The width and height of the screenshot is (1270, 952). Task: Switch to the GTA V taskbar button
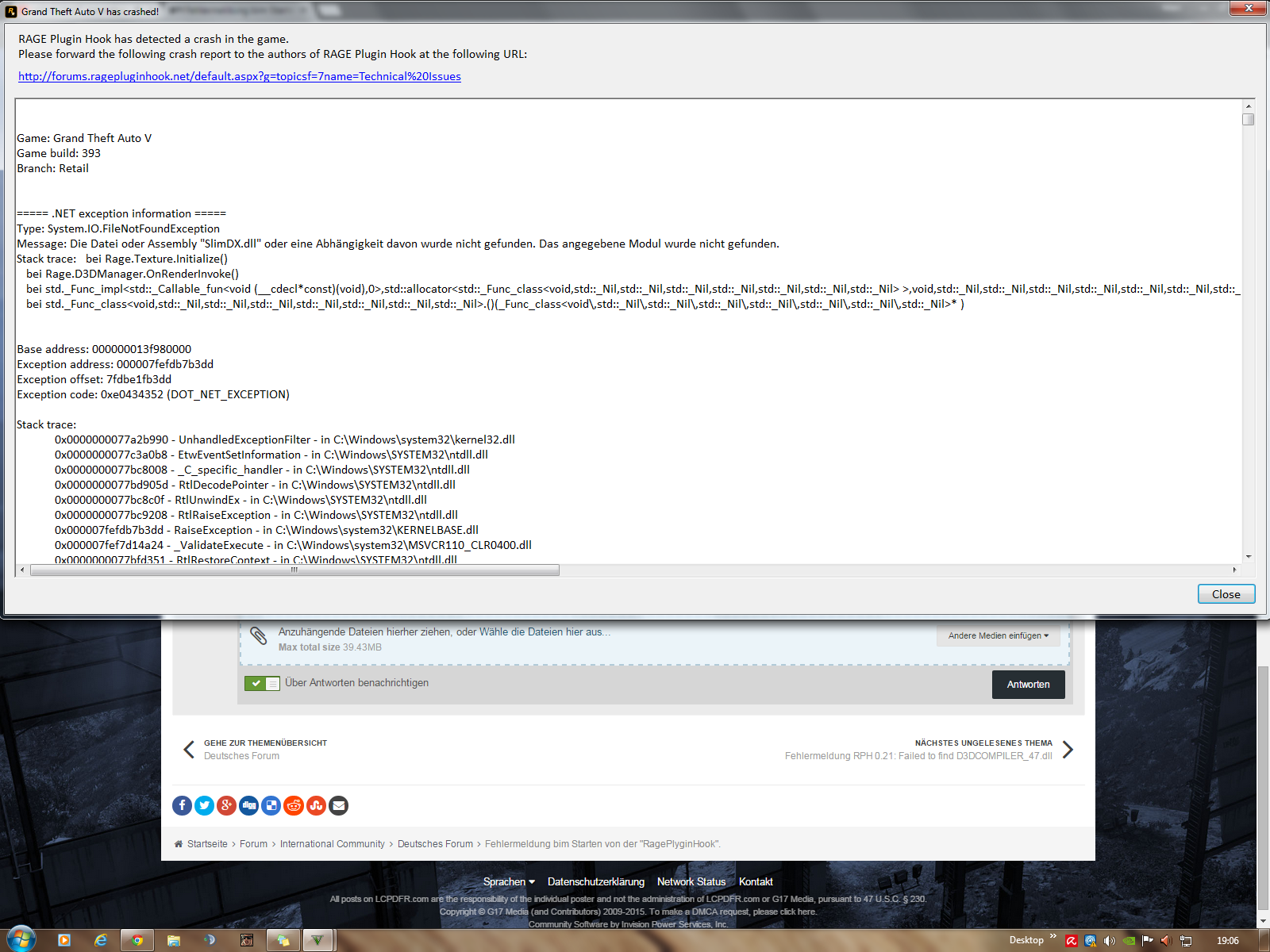tap(317, 940)
